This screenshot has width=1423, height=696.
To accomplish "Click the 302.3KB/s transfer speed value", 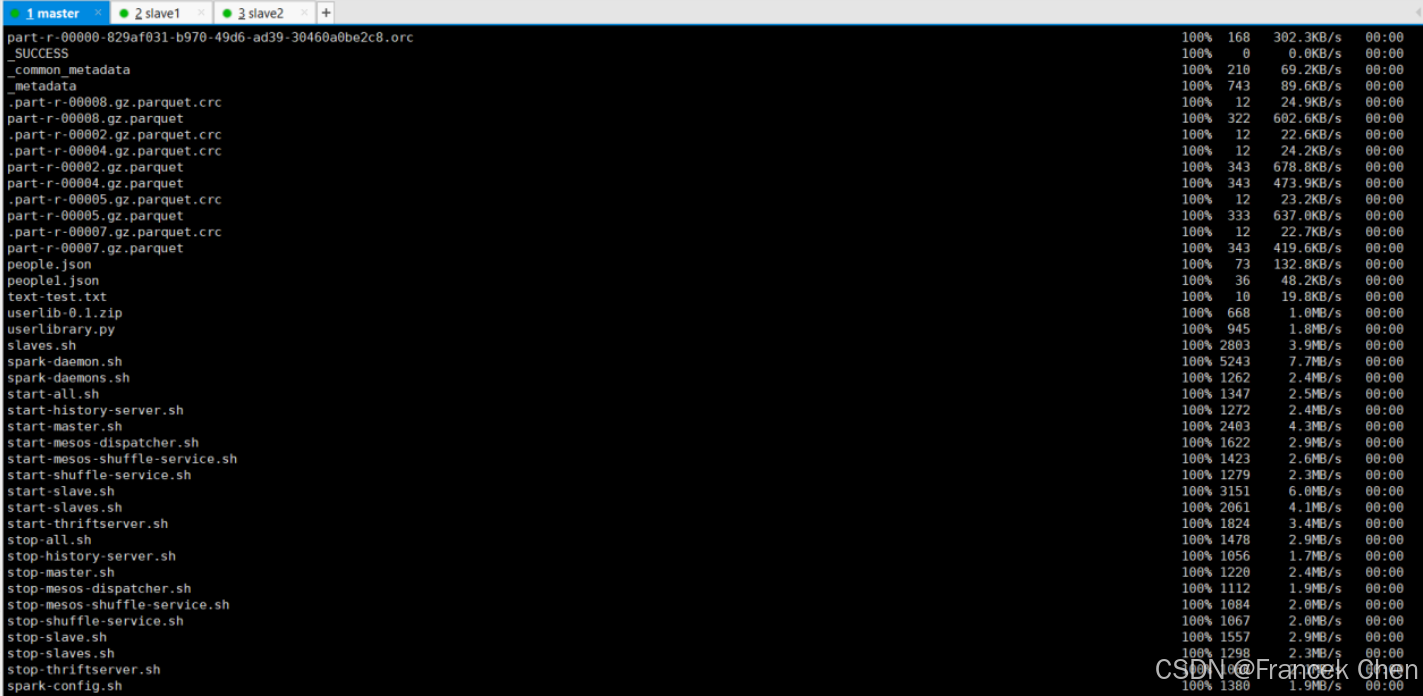I will [1307, 37].
